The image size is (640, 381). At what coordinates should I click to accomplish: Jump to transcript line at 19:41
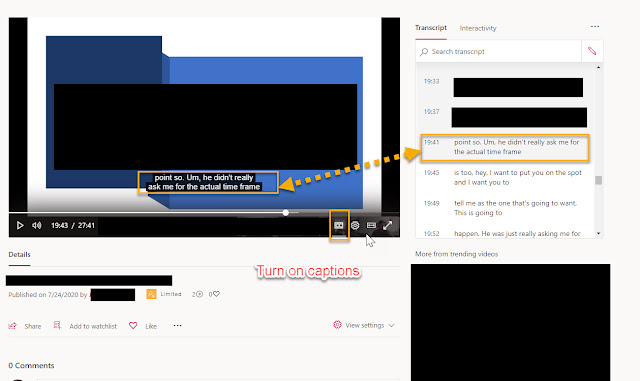point(505,147)
